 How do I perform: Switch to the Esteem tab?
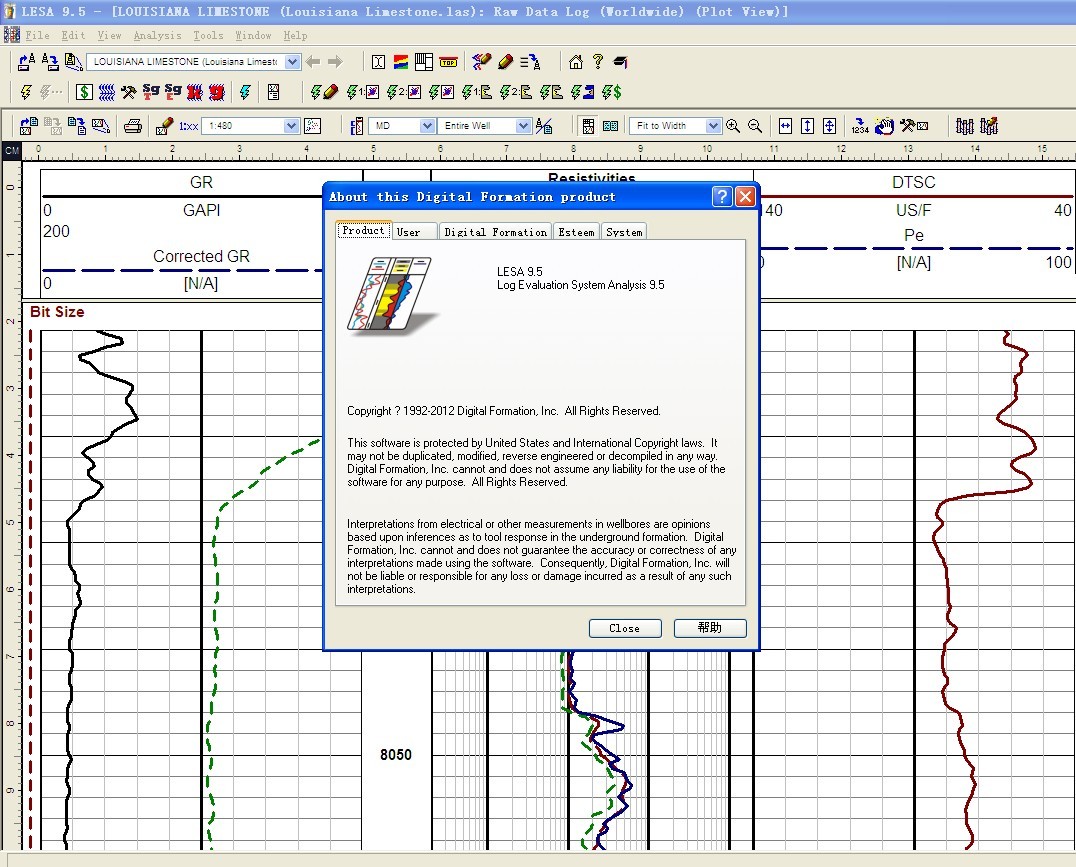576,232
